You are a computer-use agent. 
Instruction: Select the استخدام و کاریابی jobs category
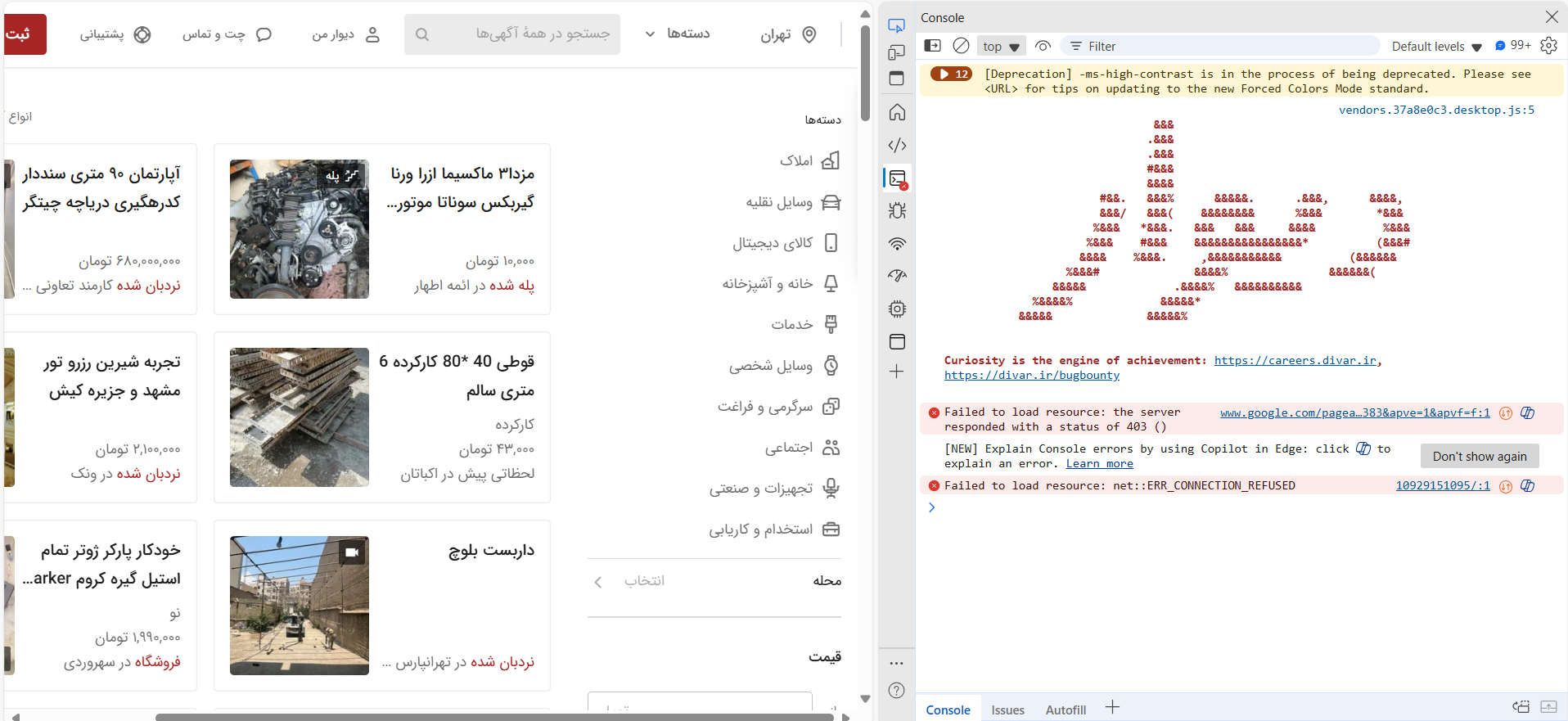click(775, 529)
